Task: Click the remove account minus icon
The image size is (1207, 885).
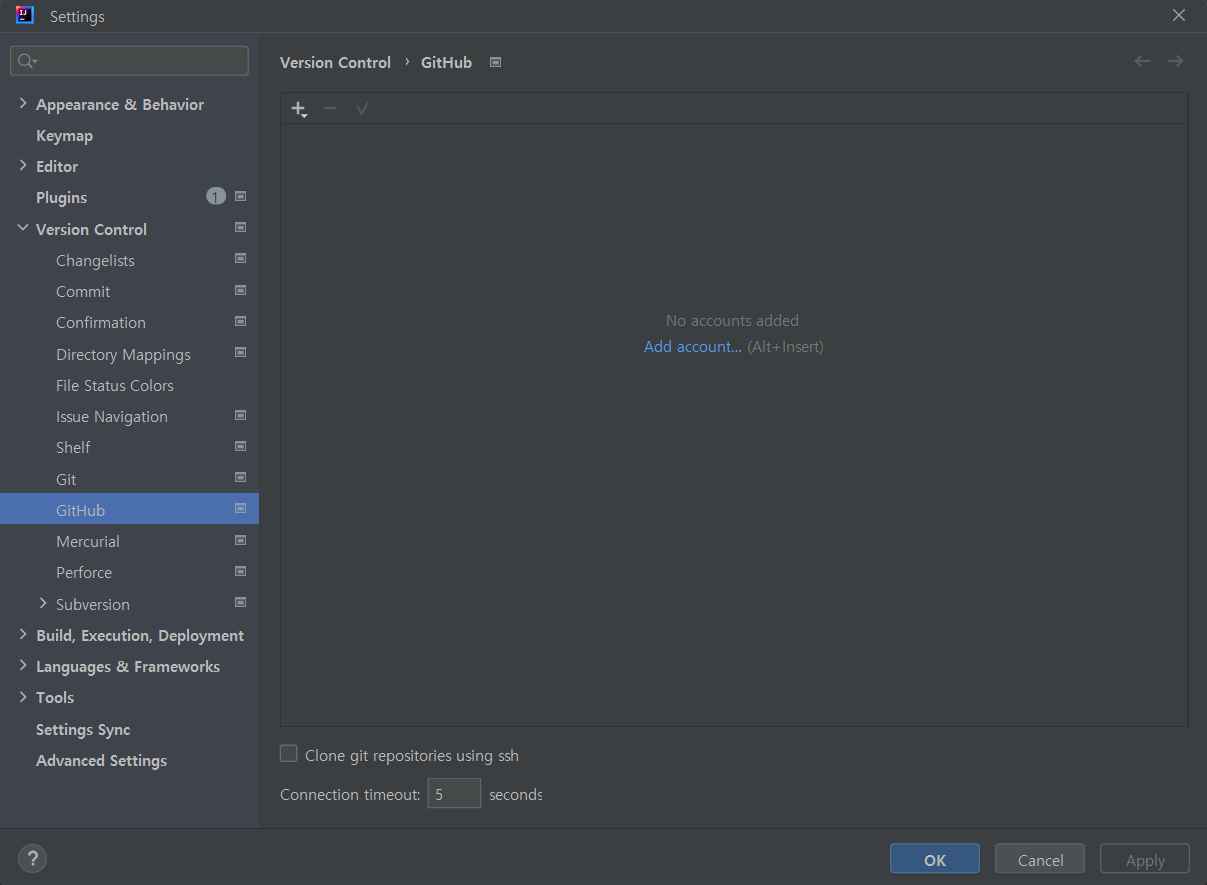Action: (330, 108)
